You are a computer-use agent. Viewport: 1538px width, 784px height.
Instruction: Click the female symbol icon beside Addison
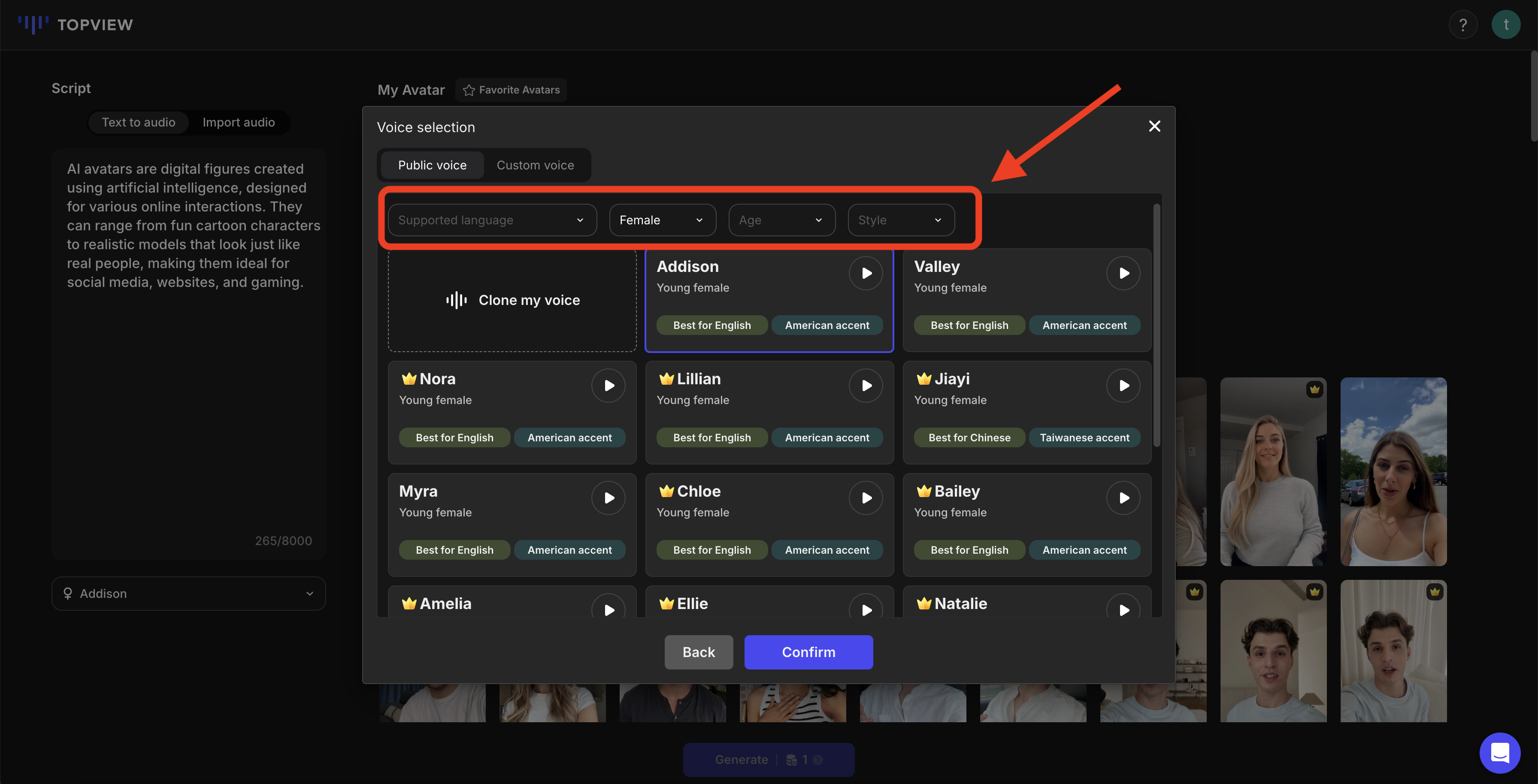click(x=67, y=594)
